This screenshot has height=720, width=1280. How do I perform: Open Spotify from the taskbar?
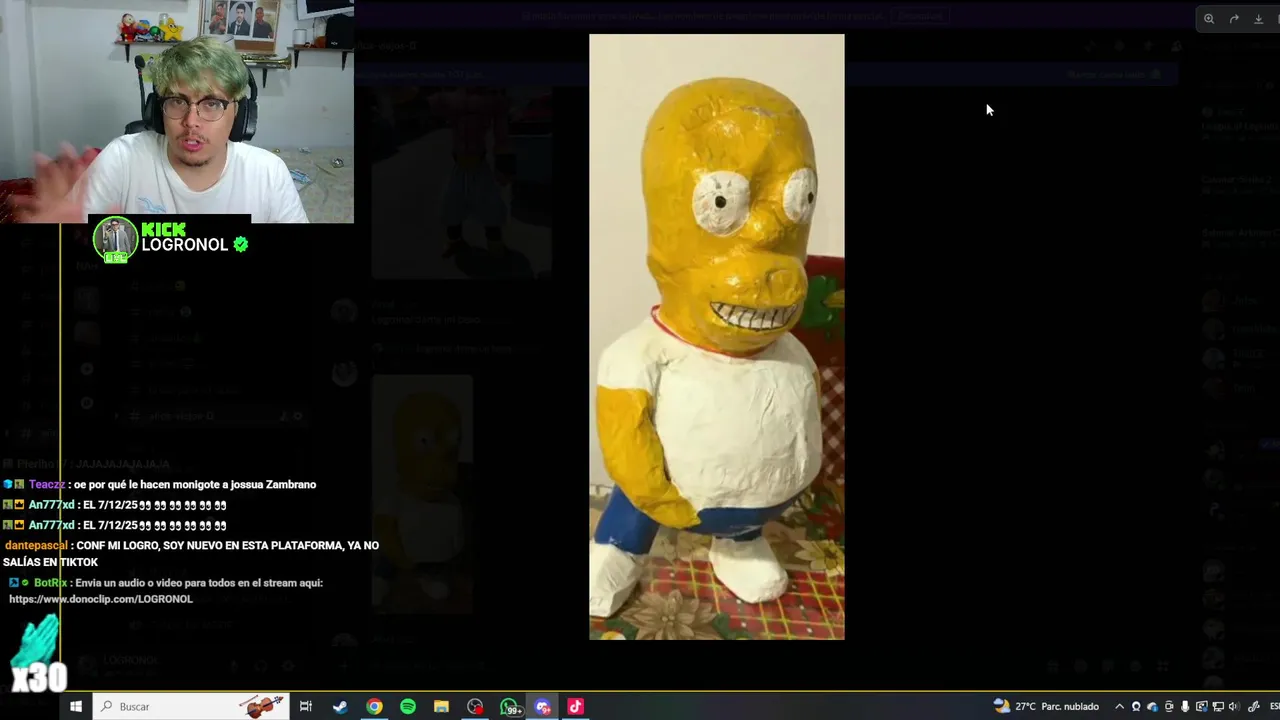tap(408, 707)
